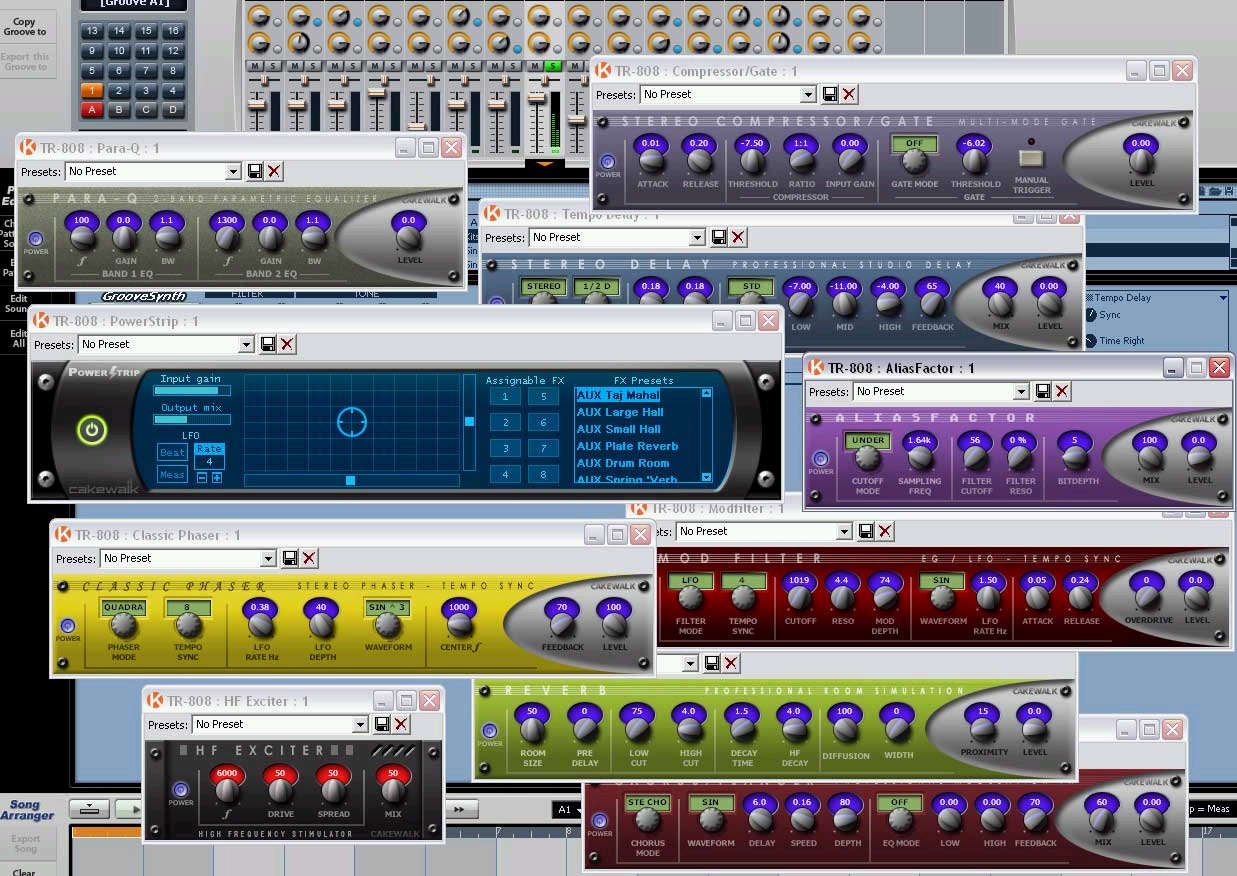This screenshot has height=876, width=1237.
Task: Click Assignable FX button 5 in PowerStrip
Action: click(543, 397)
